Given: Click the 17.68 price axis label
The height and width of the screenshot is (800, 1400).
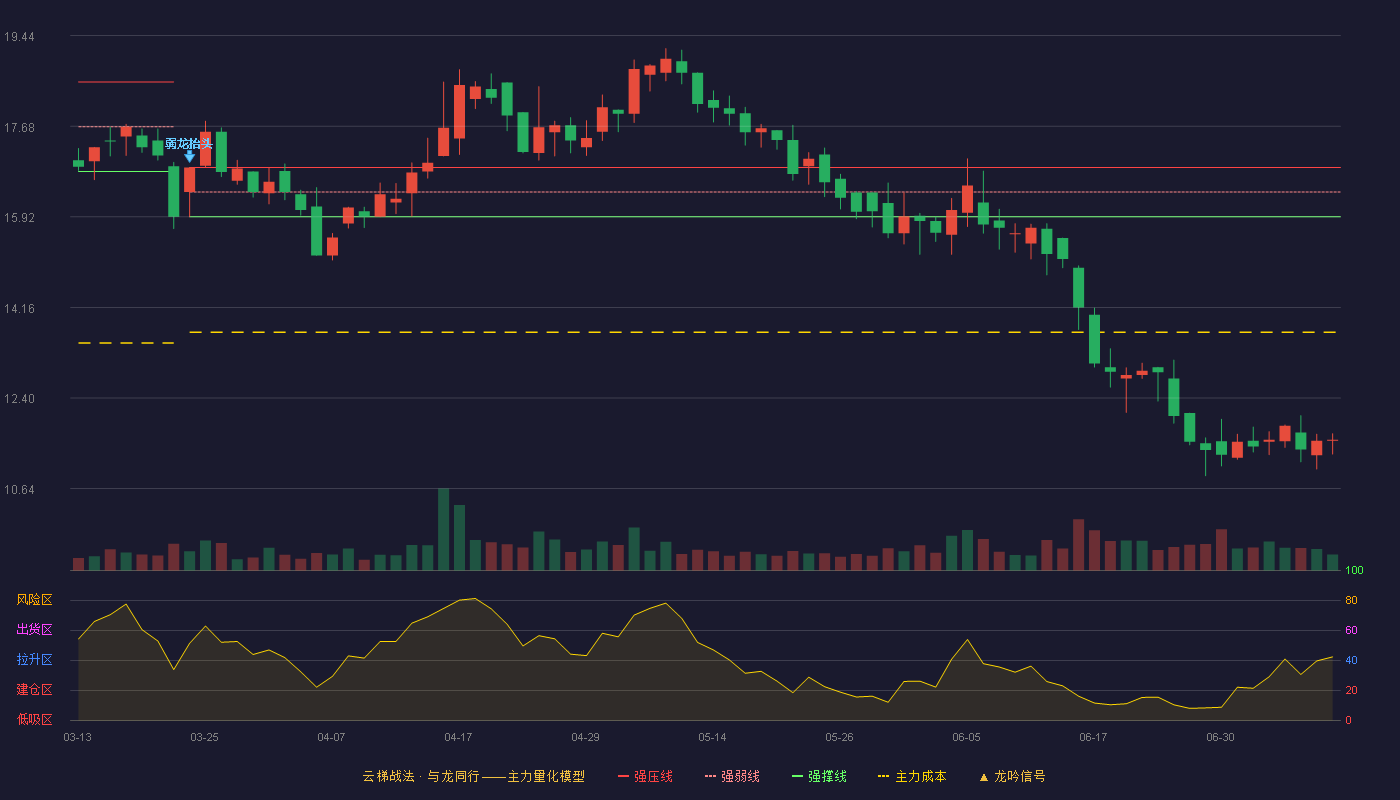Looking at the screenshot, I should coord(19,127).
